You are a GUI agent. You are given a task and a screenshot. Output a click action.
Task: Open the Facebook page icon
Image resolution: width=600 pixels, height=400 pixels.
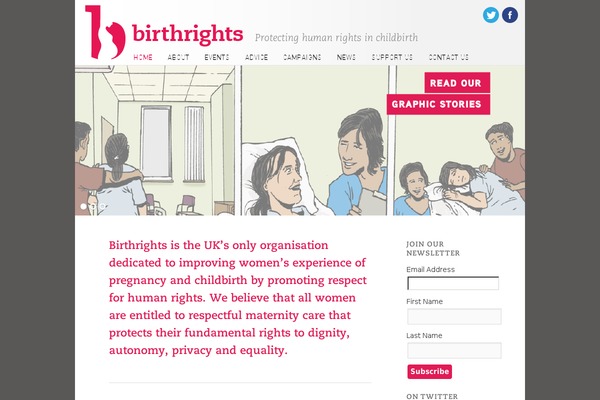(510, 15)
